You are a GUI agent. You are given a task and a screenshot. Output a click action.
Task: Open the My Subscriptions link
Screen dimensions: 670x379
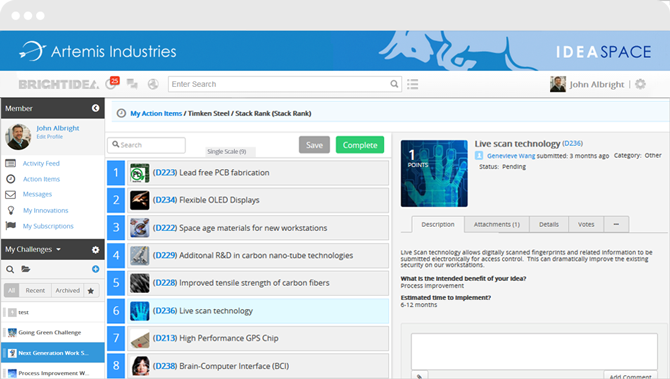click(48, 226)
